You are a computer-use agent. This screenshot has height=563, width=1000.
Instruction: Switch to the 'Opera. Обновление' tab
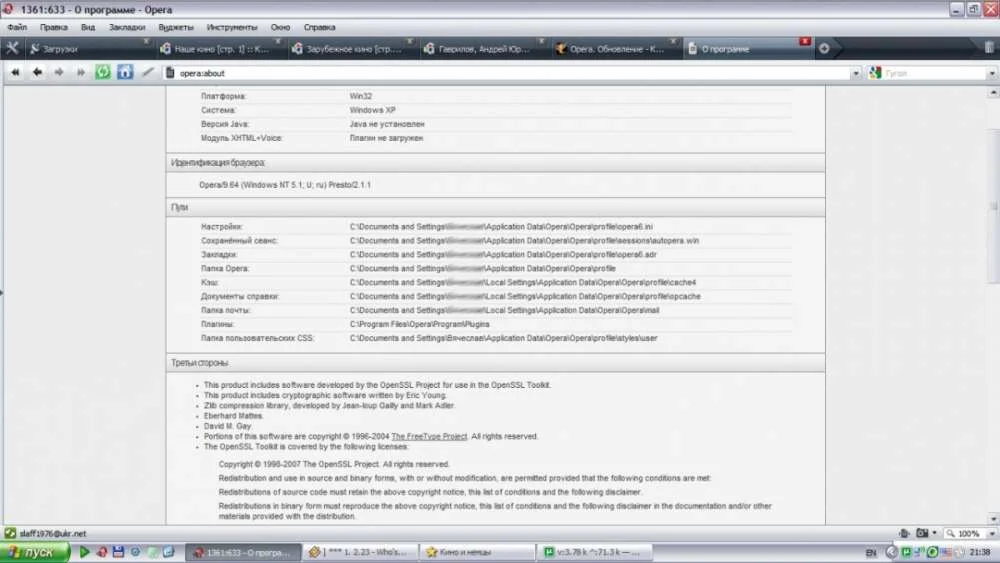pyautogui.click(x=616, y=49)
